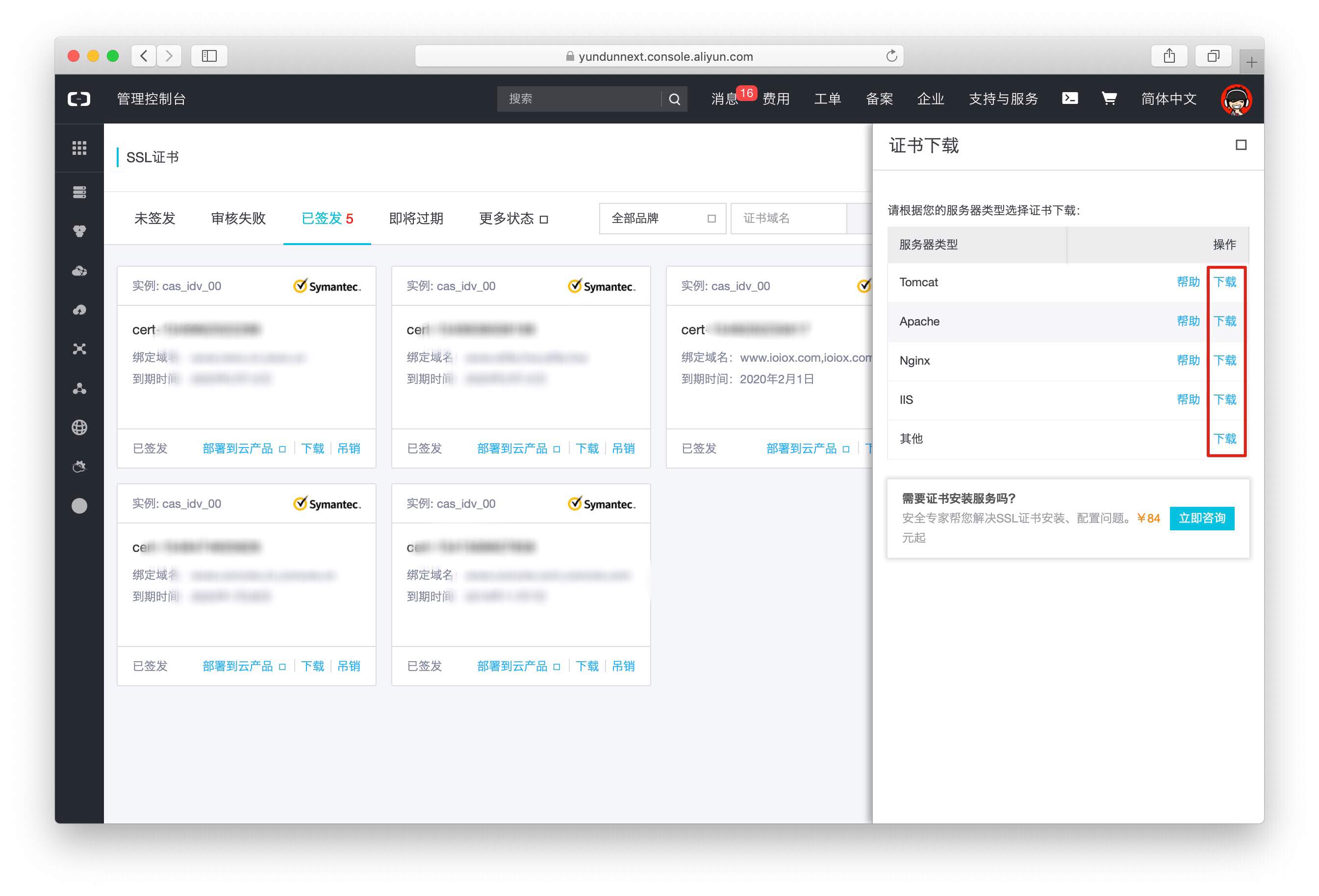Click the server list sidebar icon

(79, 192)
